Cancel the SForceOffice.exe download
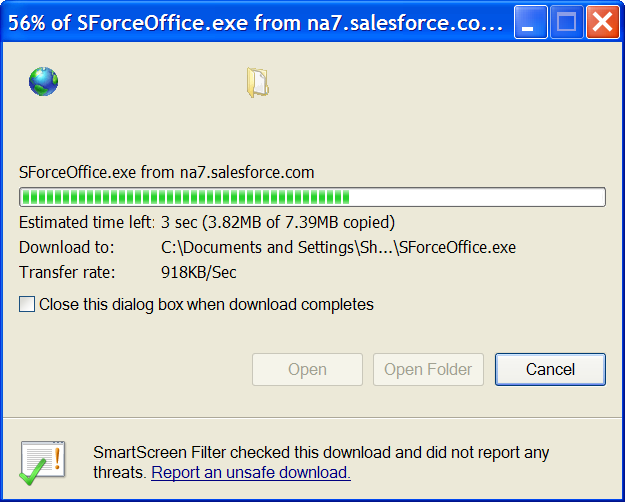The width and height of the screenshot is (625, 502). click(x=550, y=369)
